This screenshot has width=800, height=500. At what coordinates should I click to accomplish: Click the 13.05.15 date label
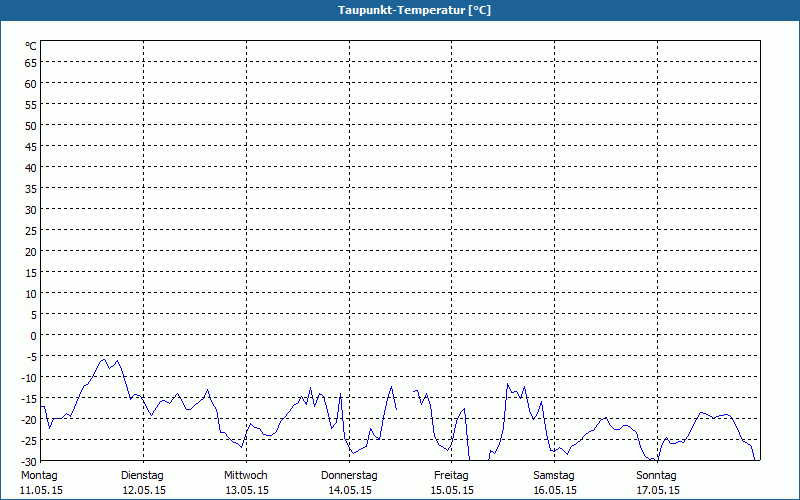click(247, 490)
